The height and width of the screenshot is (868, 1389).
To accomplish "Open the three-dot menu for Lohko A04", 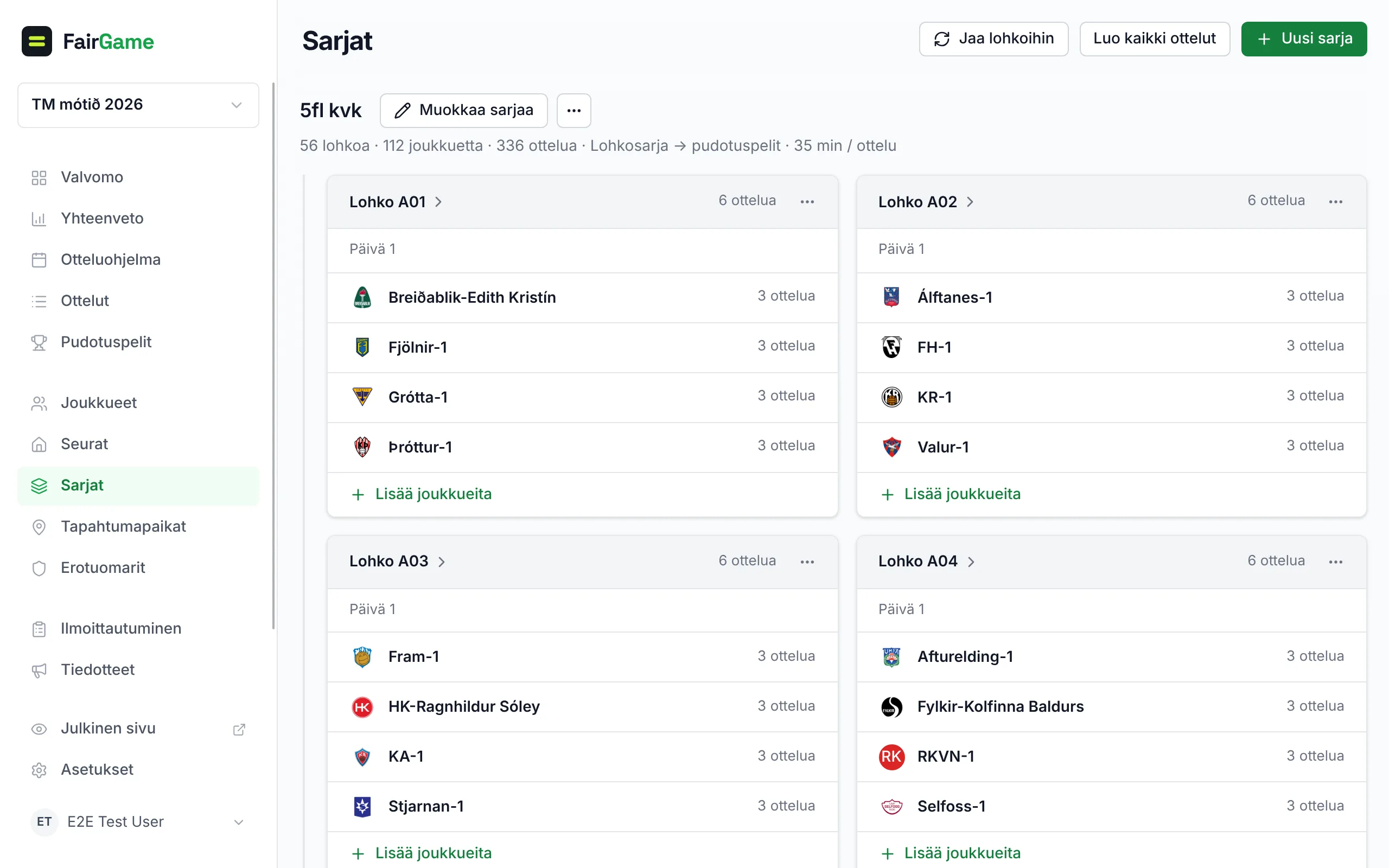I will click(x=1336, y=561).
